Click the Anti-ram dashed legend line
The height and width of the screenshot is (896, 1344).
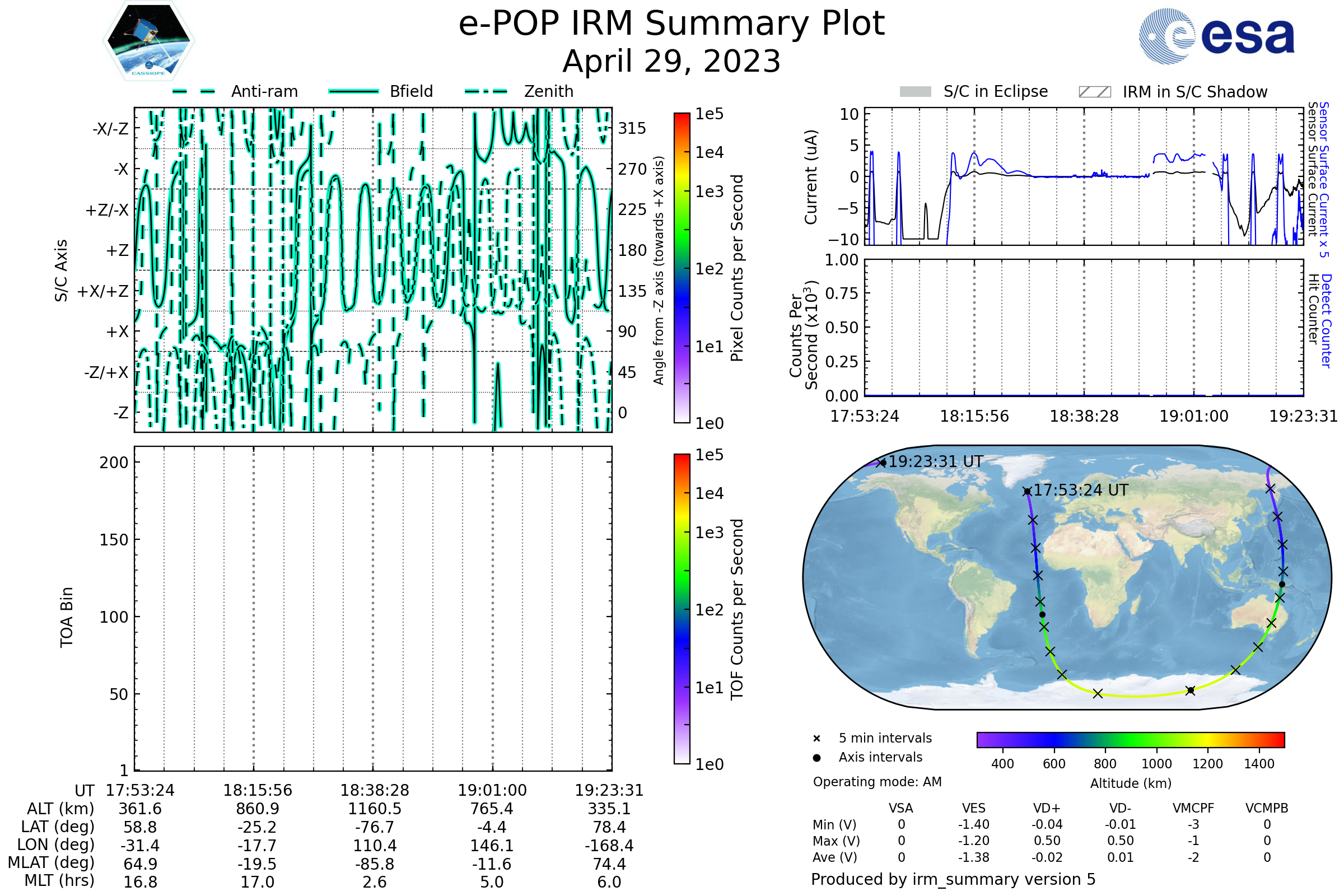194,91
